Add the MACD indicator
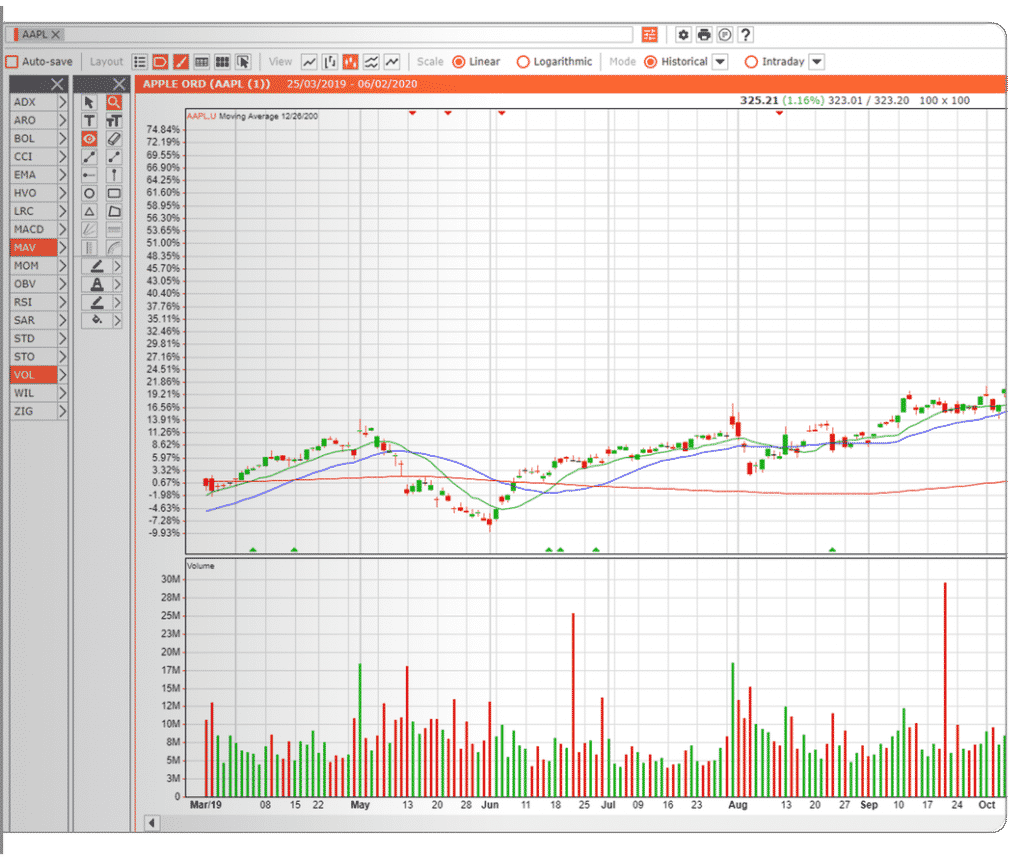1024x857 pixels. coord(34,230)
